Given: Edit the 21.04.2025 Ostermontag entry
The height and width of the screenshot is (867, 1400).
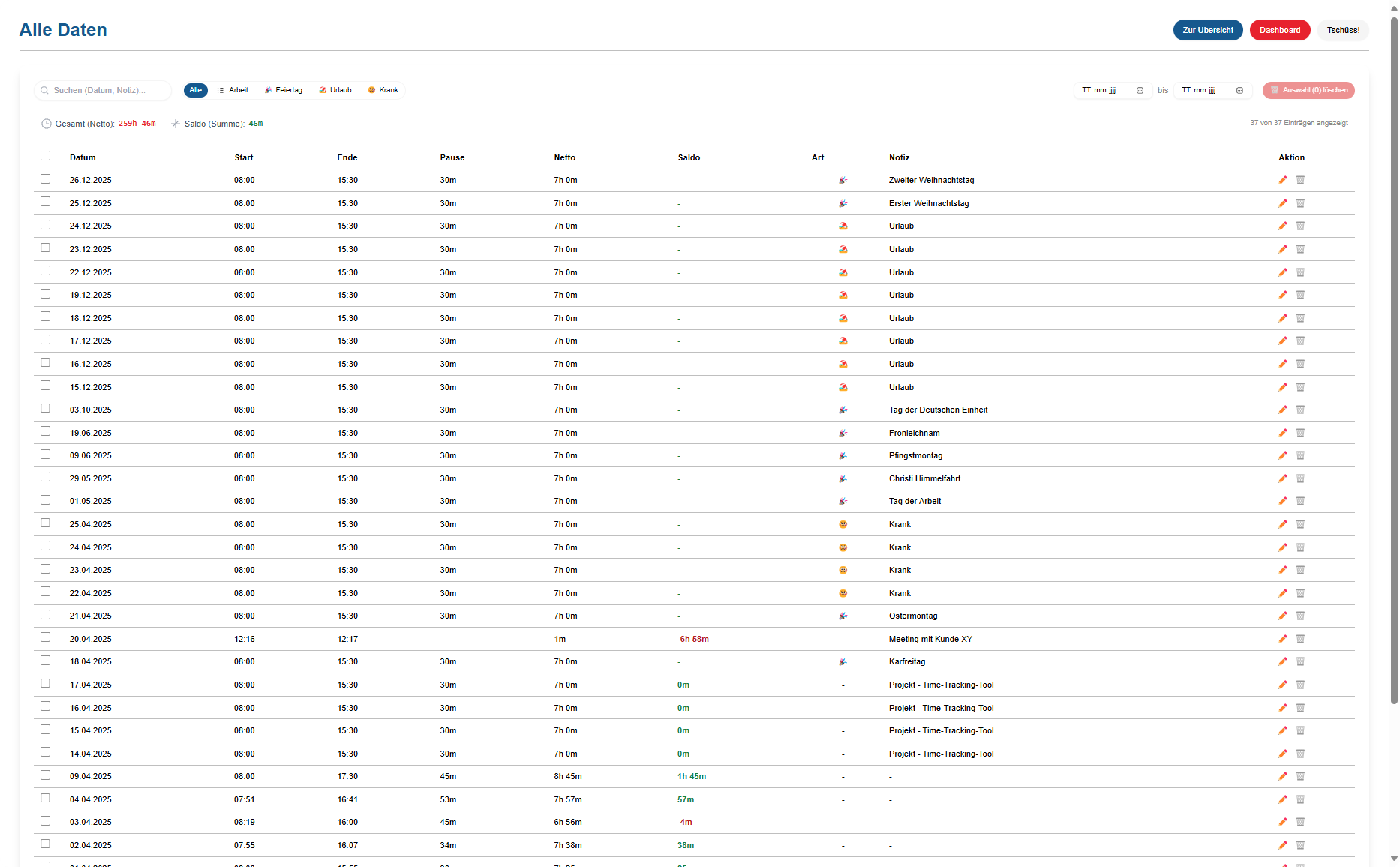Looking at the screenshot, I should 1283,616.
